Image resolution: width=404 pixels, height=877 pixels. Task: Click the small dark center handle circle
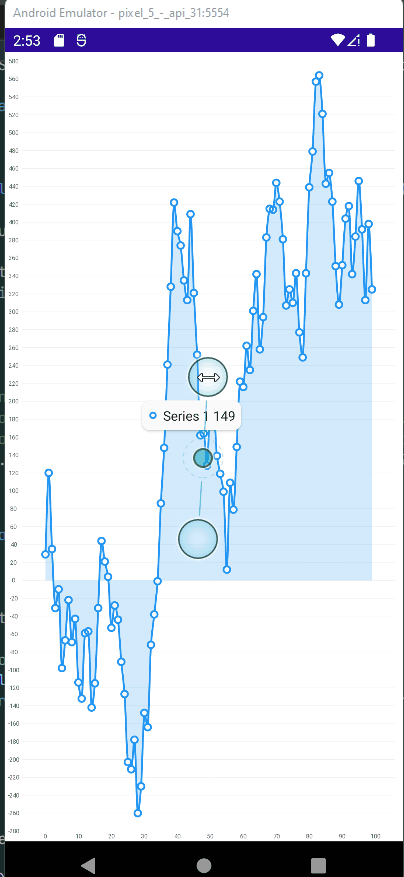(203, 459)
